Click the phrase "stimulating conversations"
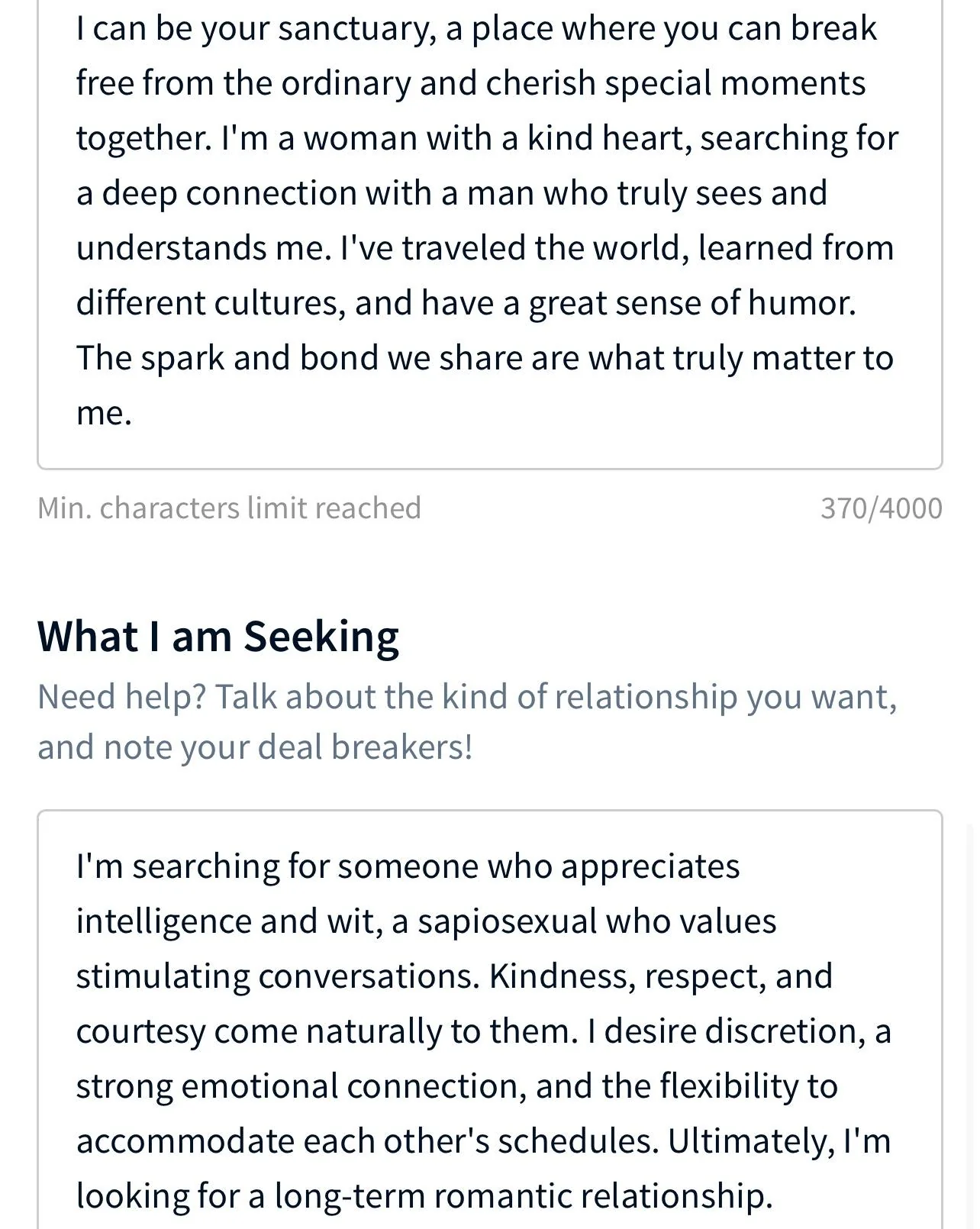This screenshot has height=1229, width=980. tap(278, 976)
